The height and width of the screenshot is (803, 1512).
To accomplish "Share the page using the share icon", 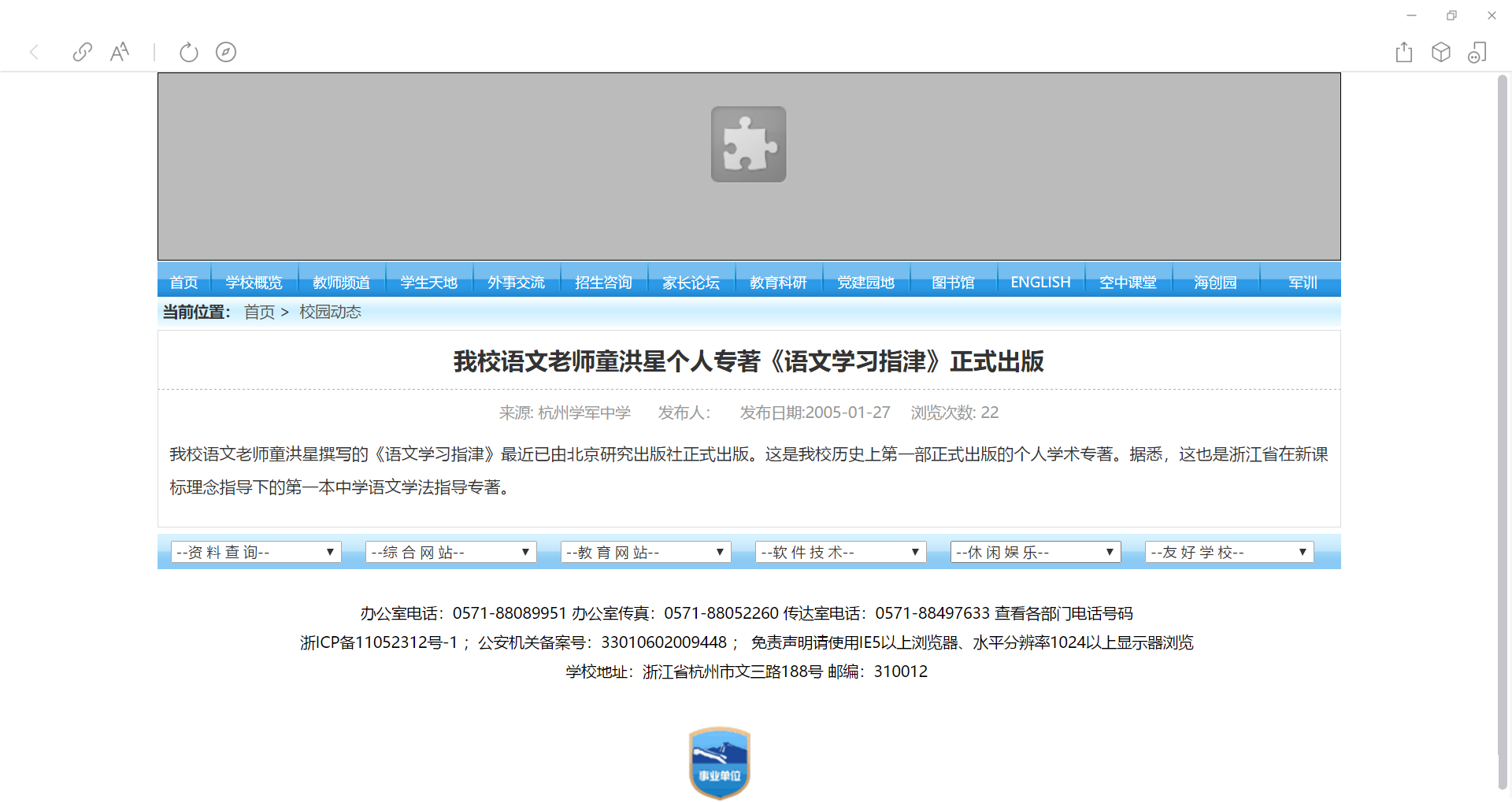I will [1404, 52].
